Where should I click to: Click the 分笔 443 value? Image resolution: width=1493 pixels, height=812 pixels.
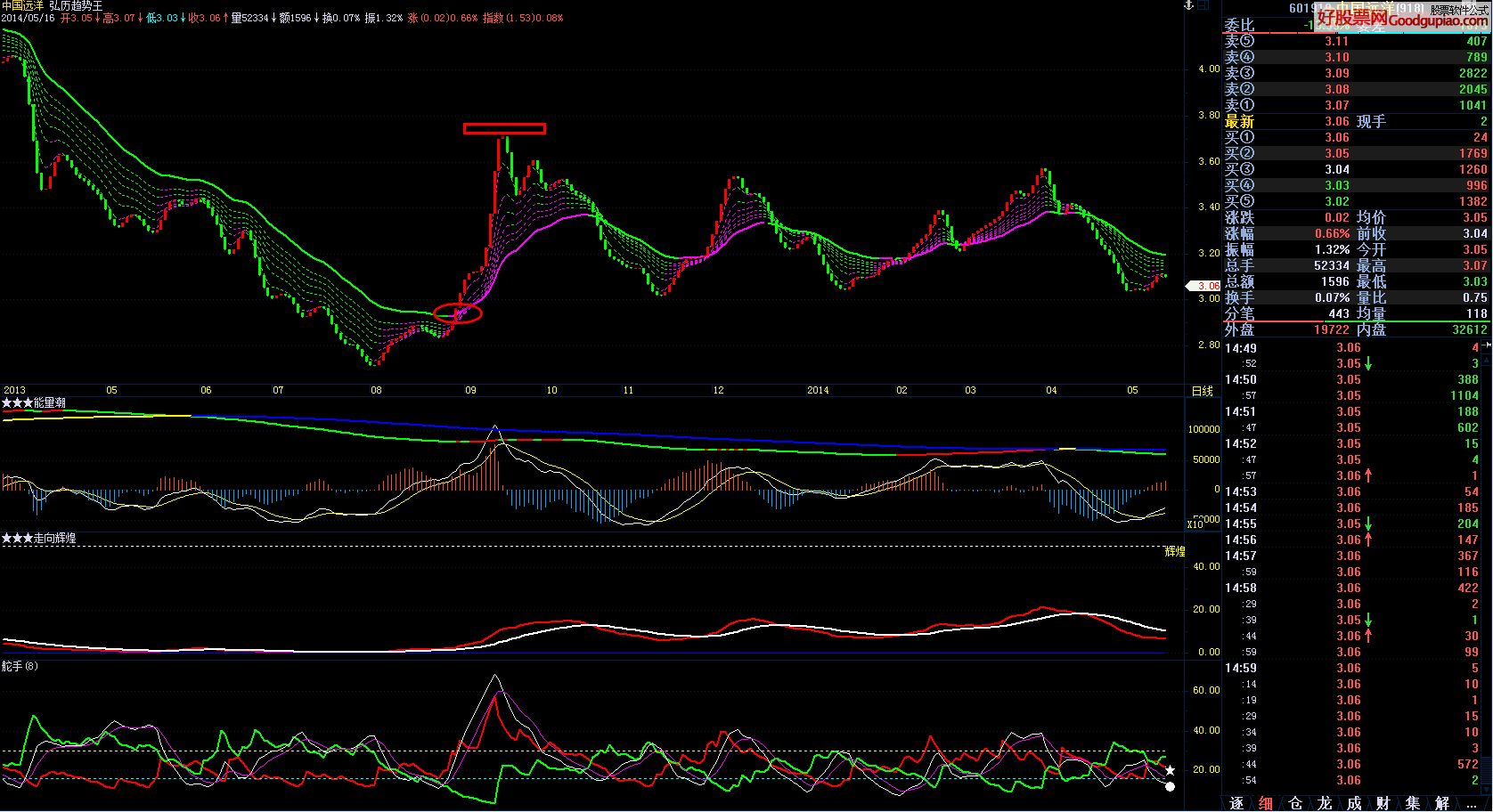point(1339,313)
